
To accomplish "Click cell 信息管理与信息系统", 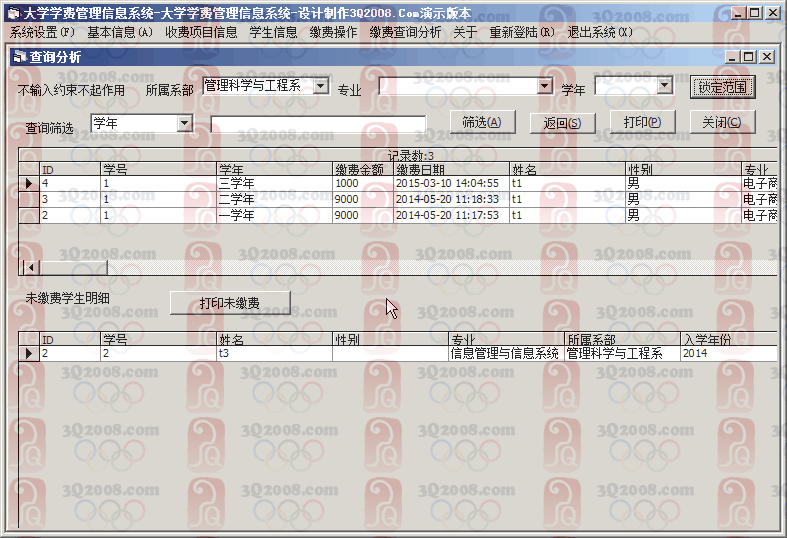I will [506, 353].
